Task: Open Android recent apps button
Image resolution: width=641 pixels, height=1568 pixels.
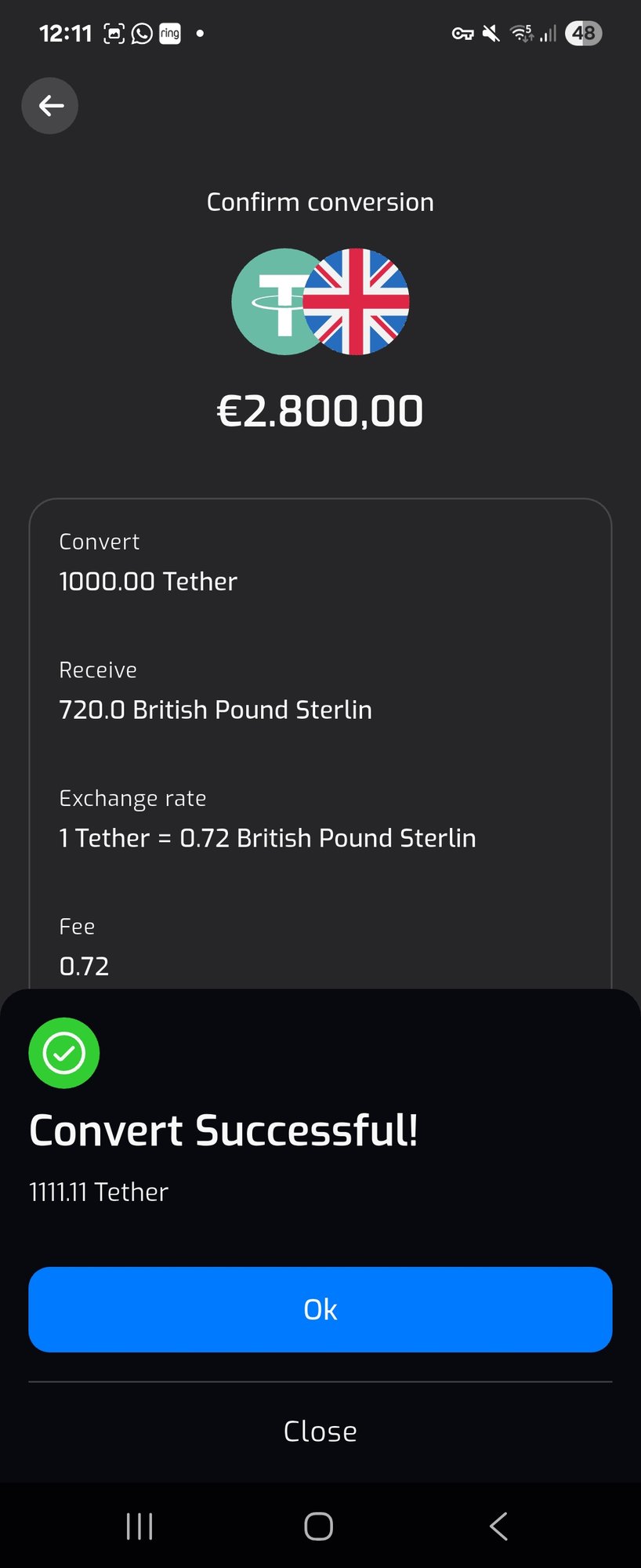Action: pos(139,1526)
